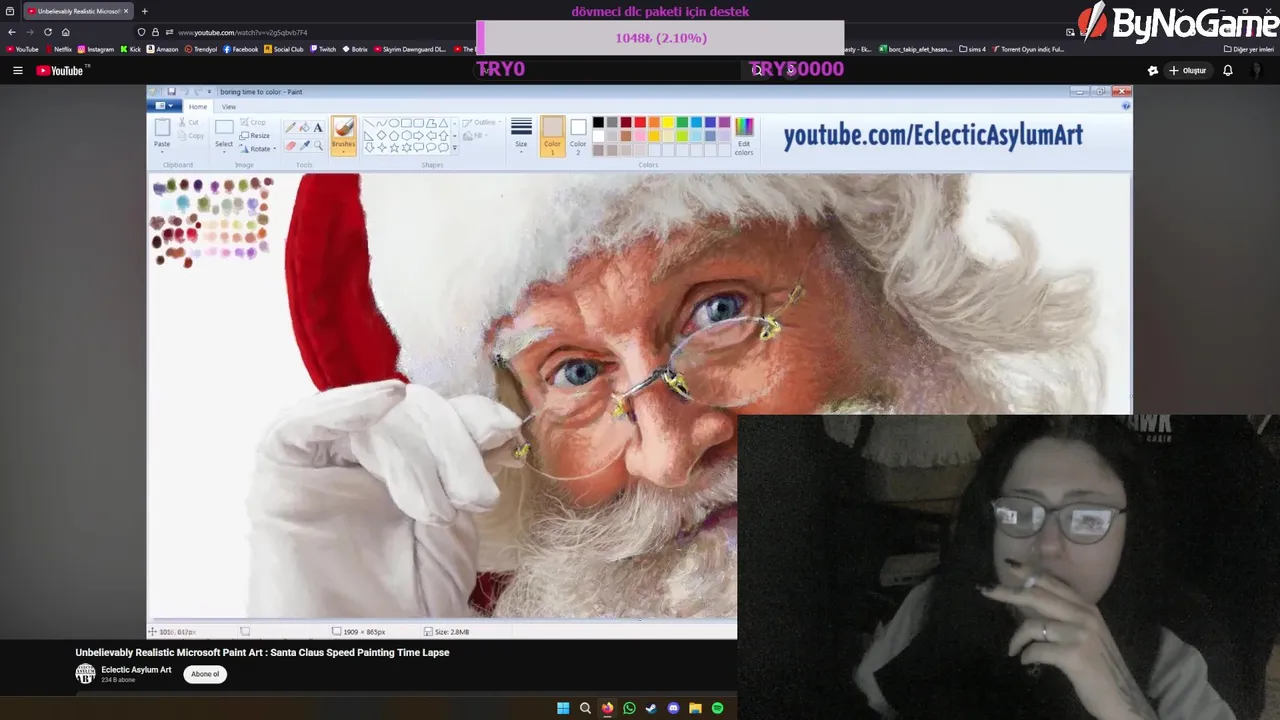This screenshot has height=720, width=1280.
Task: Open a new browser tab with plus
Action: coord(144,11)
